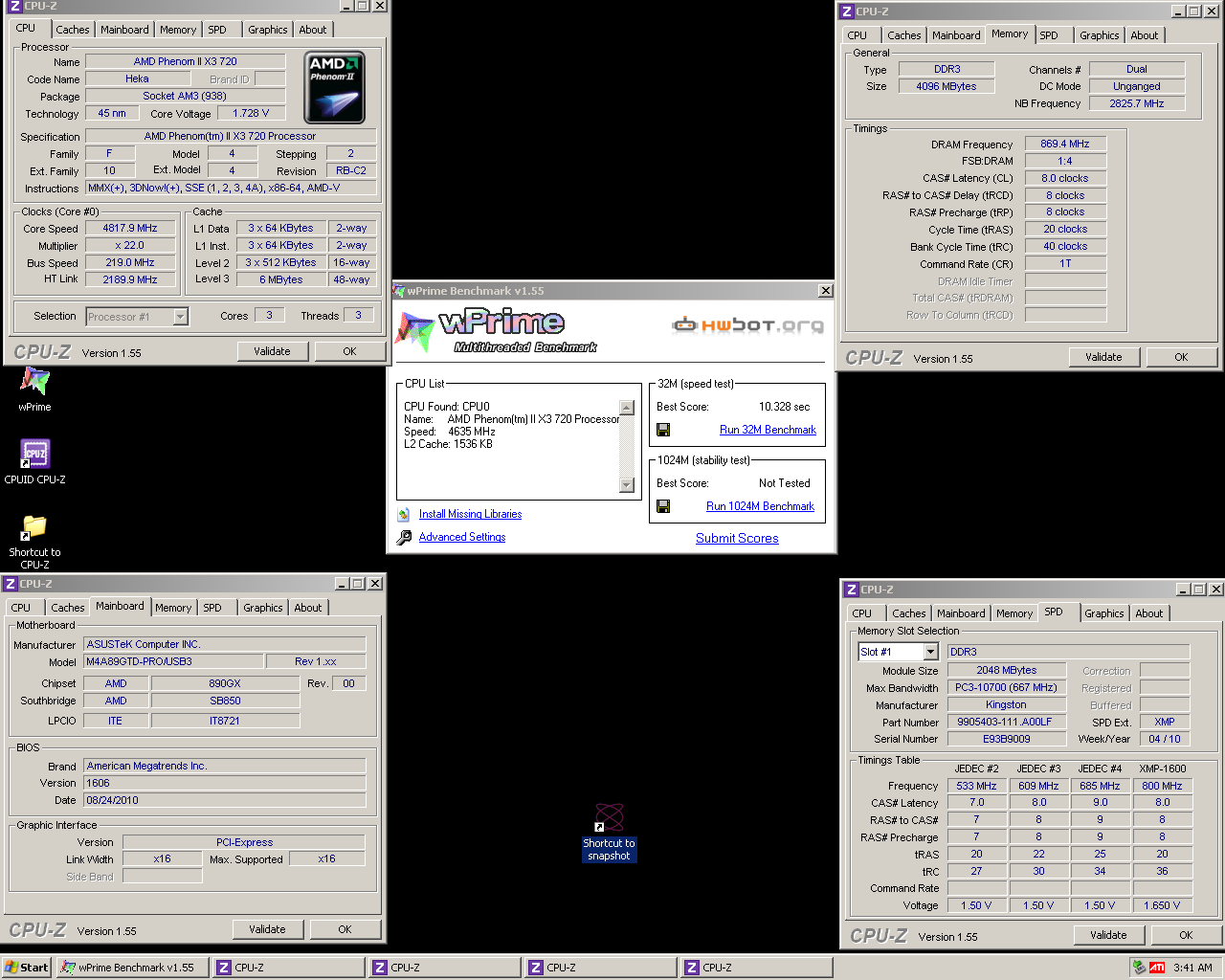Click the ATI icon in the system tray

tap(1157, 968)
